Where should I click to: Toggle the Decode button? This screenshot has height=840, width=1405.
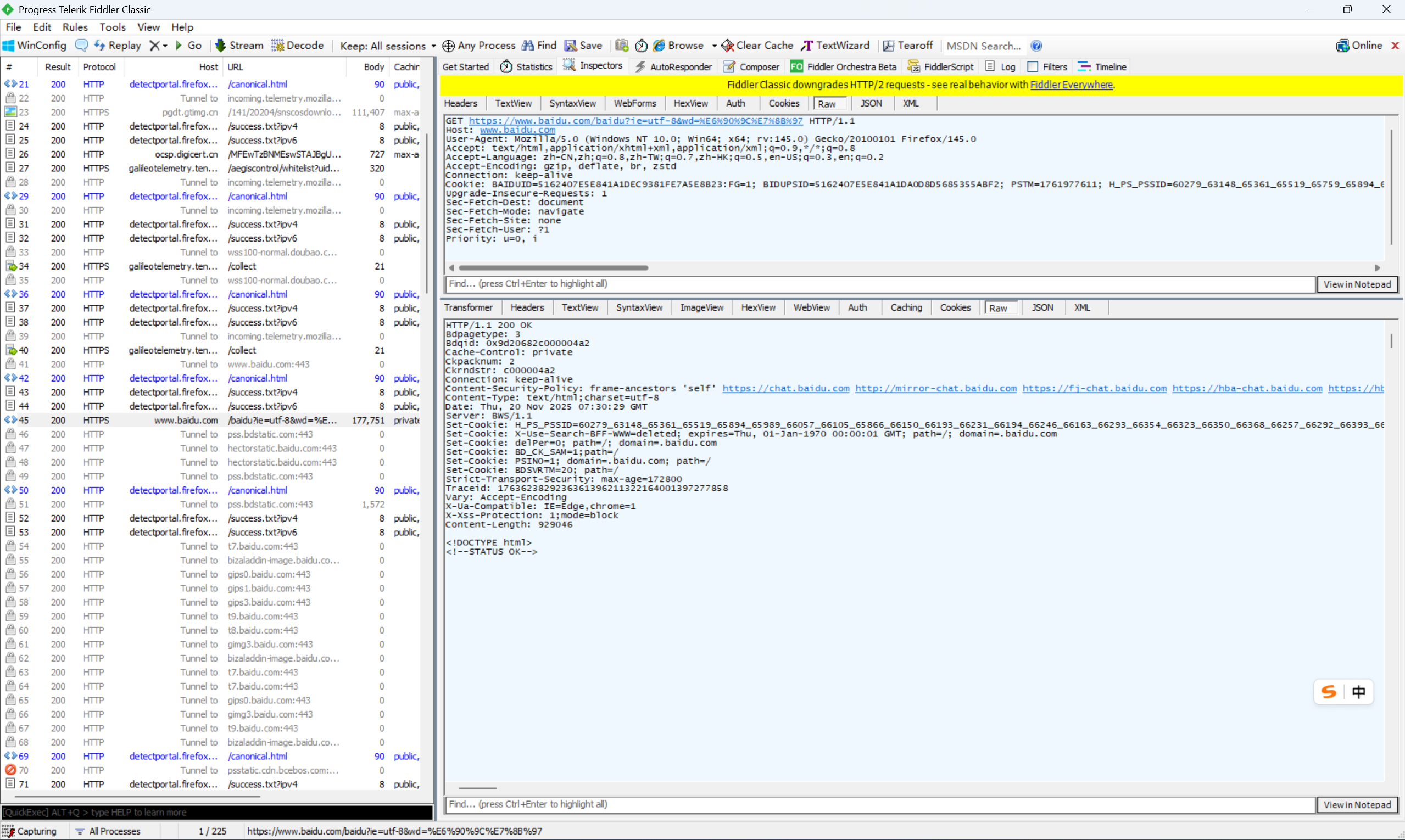pos(297,45)
